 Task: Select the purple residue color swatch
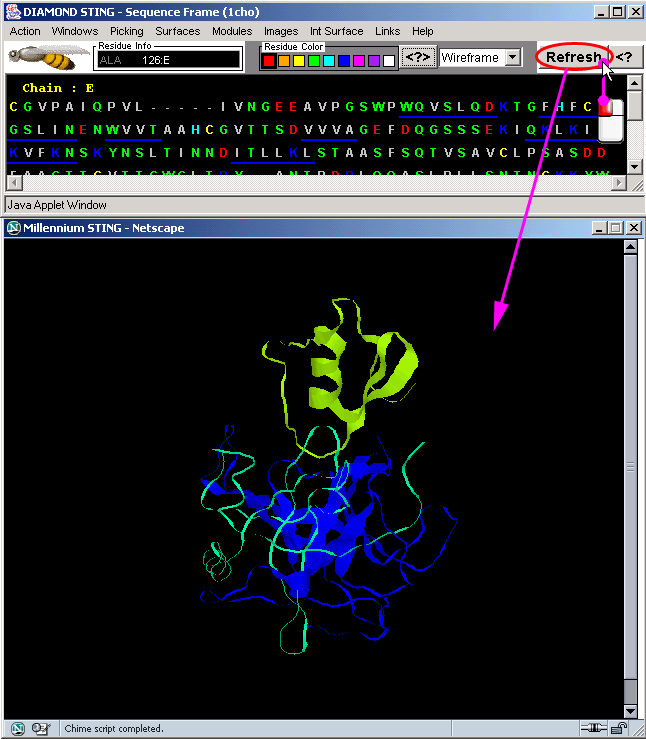(373, 61)
